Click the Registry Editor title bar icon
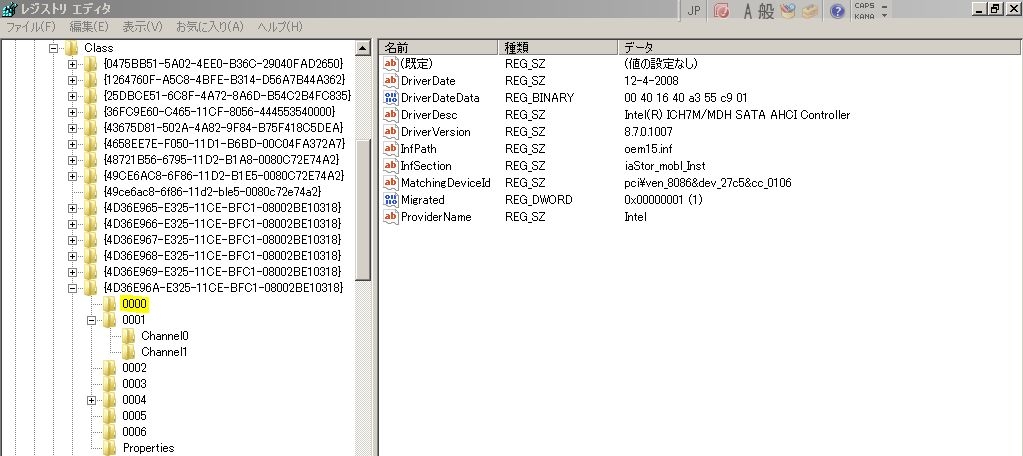1023x456 pixels. pos(10,9)
